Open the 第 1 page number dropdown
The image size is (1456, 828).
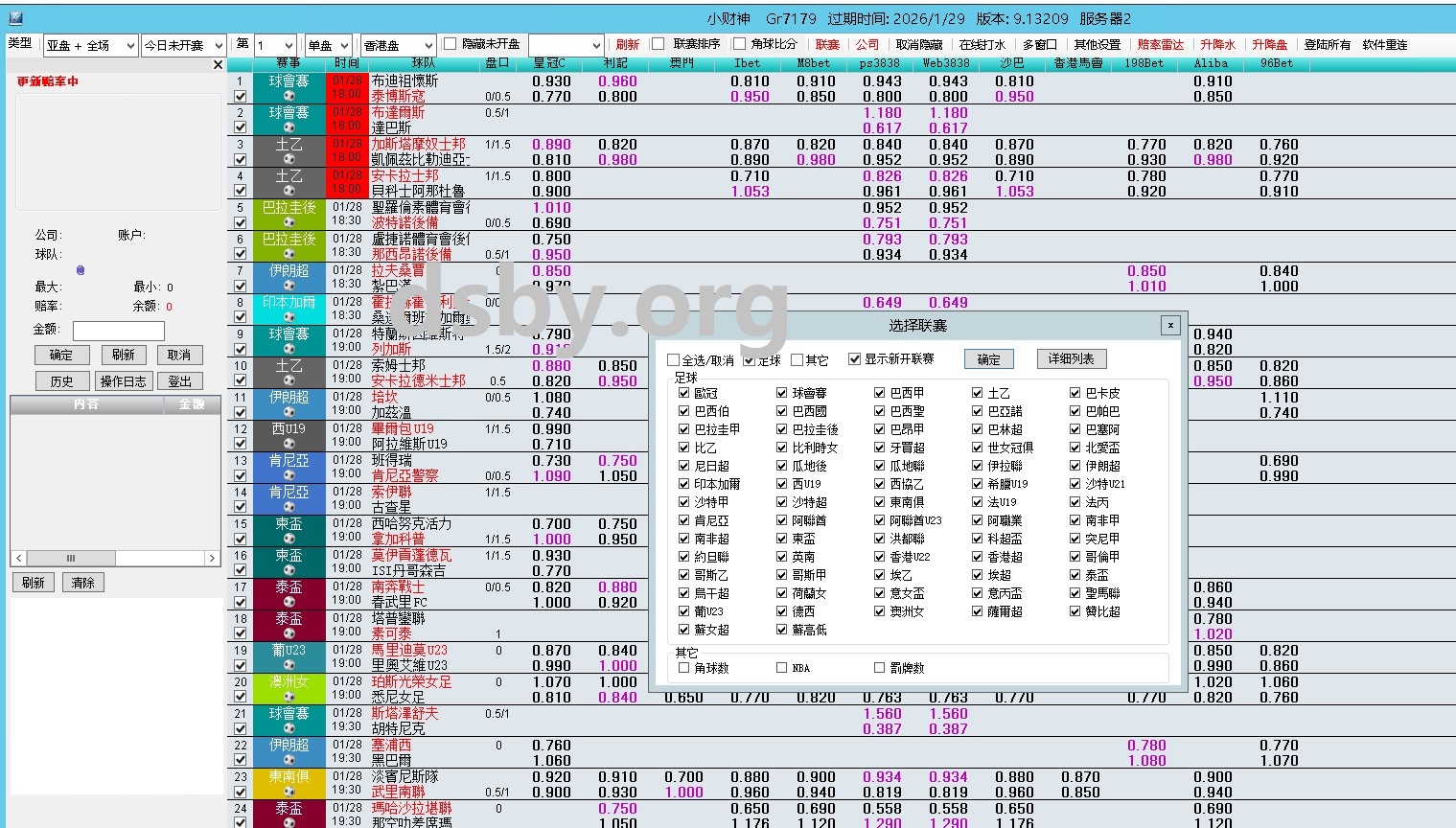(275, 45)
